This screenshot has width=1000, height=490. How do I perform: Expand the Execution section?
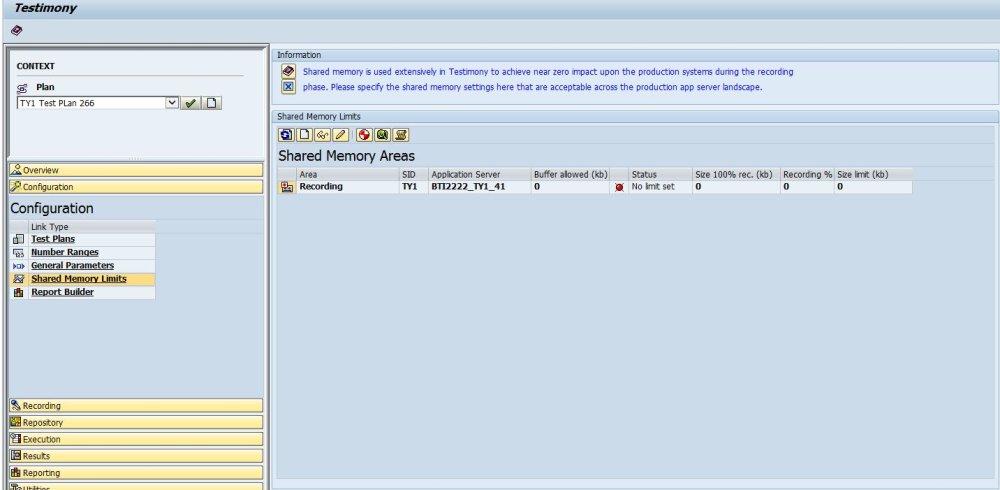coord(136,439)
